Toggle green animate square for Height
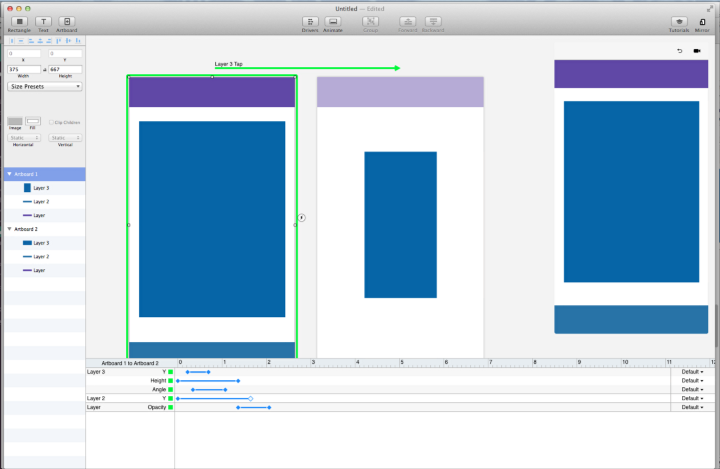This screenshot has height=469, width=720. (170, 381)
